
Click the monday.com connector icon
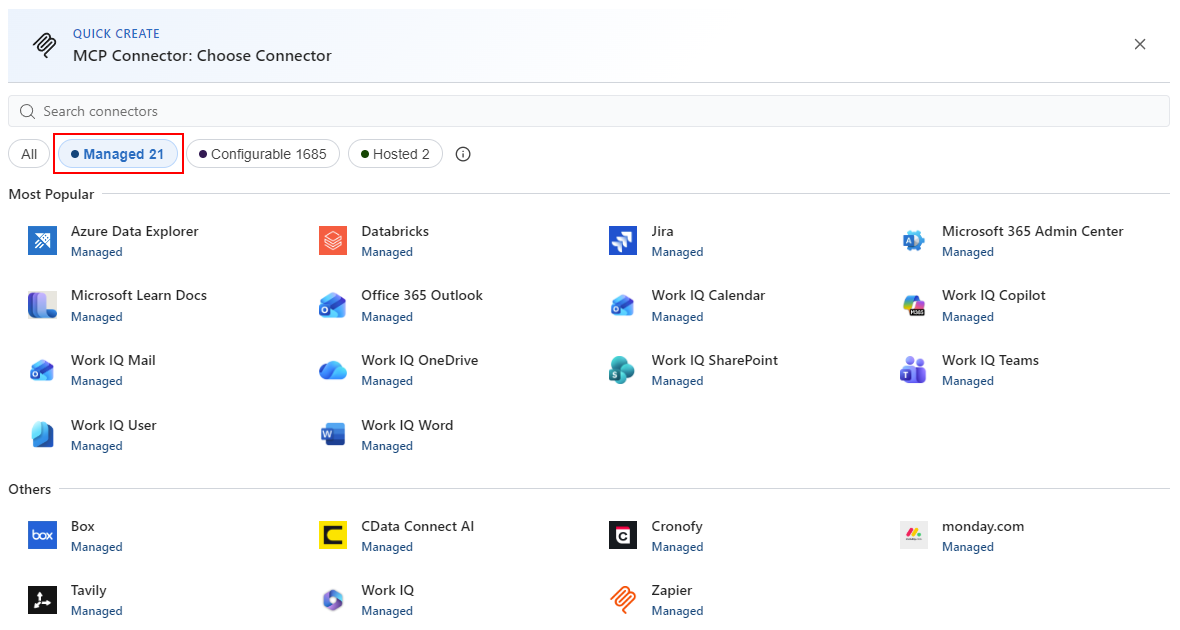[914, 535]
